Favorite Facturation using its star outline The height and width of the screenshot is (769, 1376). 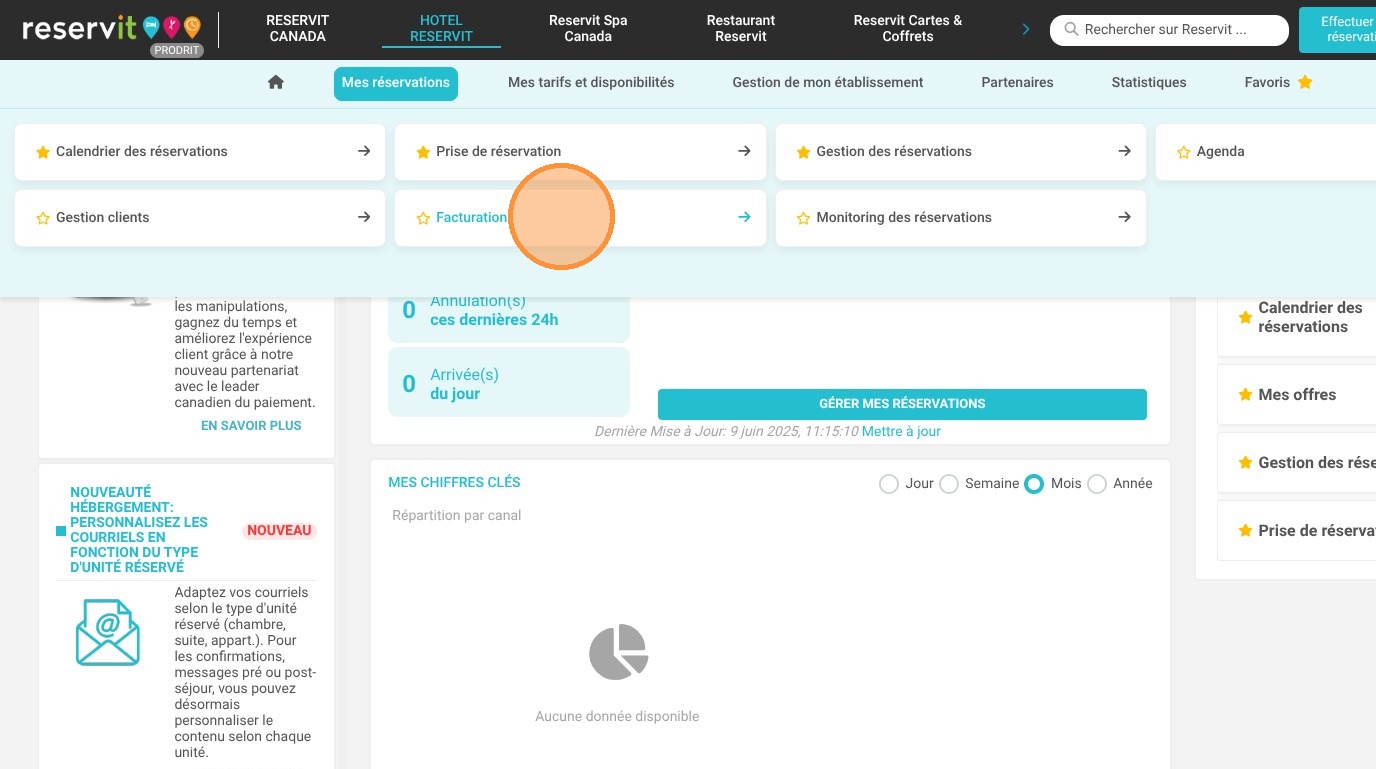click(423, 218)
